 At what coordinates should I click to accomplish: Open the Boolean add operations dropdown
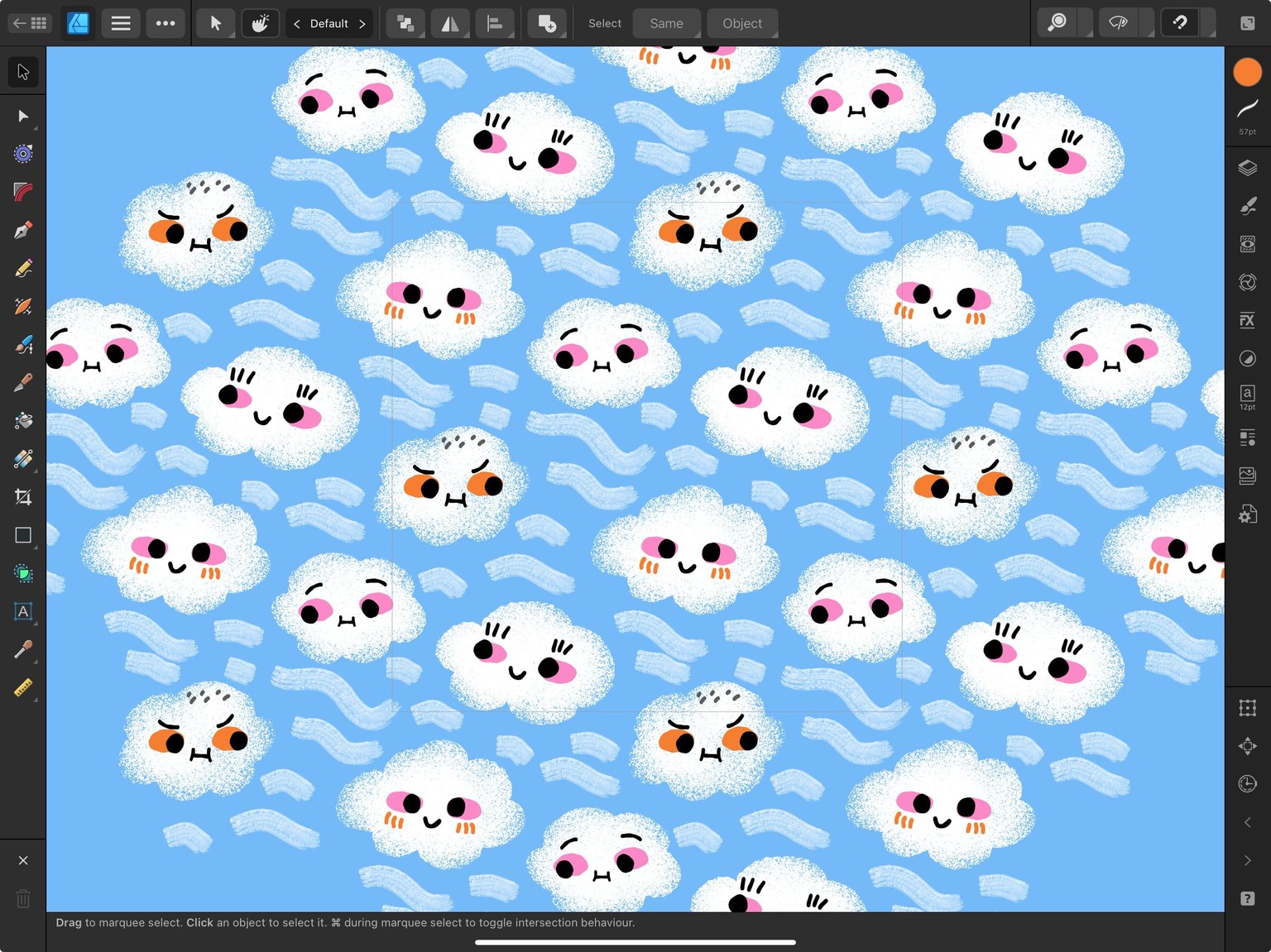[x=547, y=23]
